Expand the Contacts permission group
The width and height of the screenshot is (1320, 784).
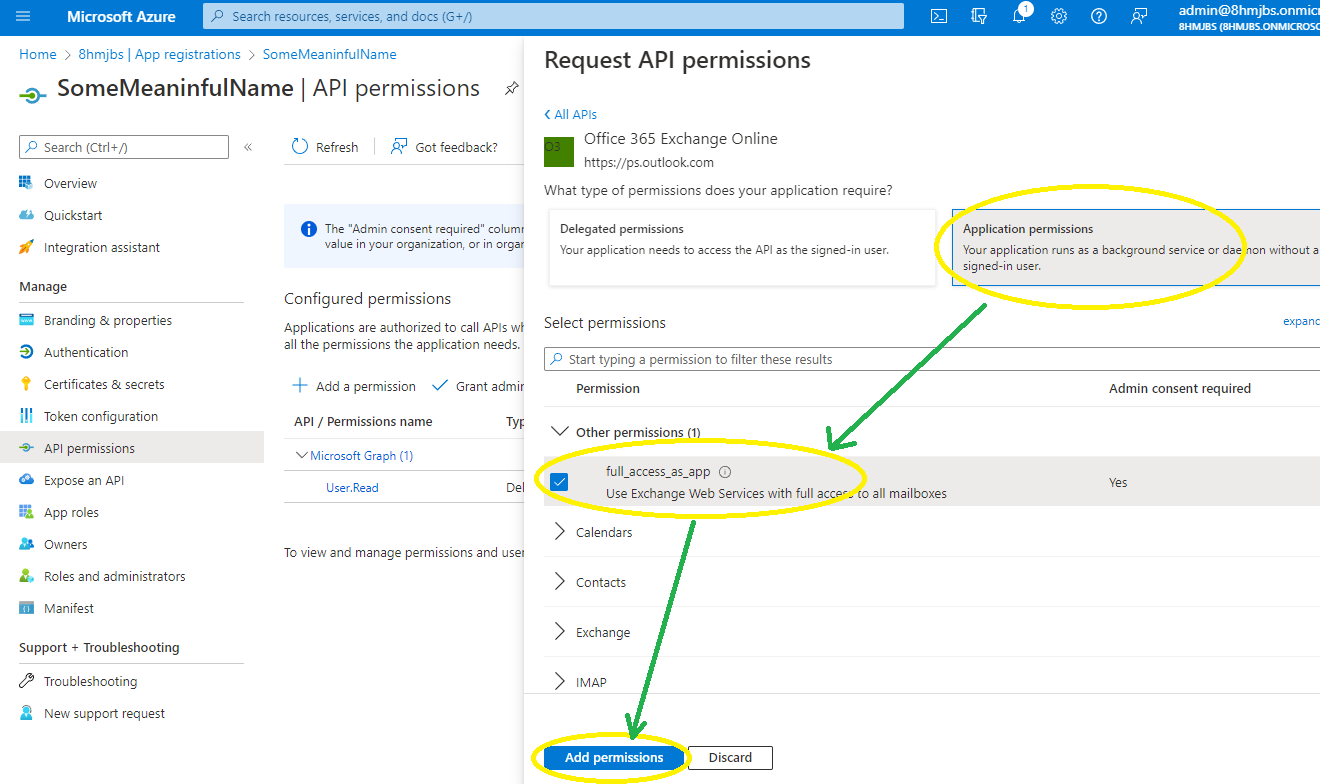click(x=560, y=582)
